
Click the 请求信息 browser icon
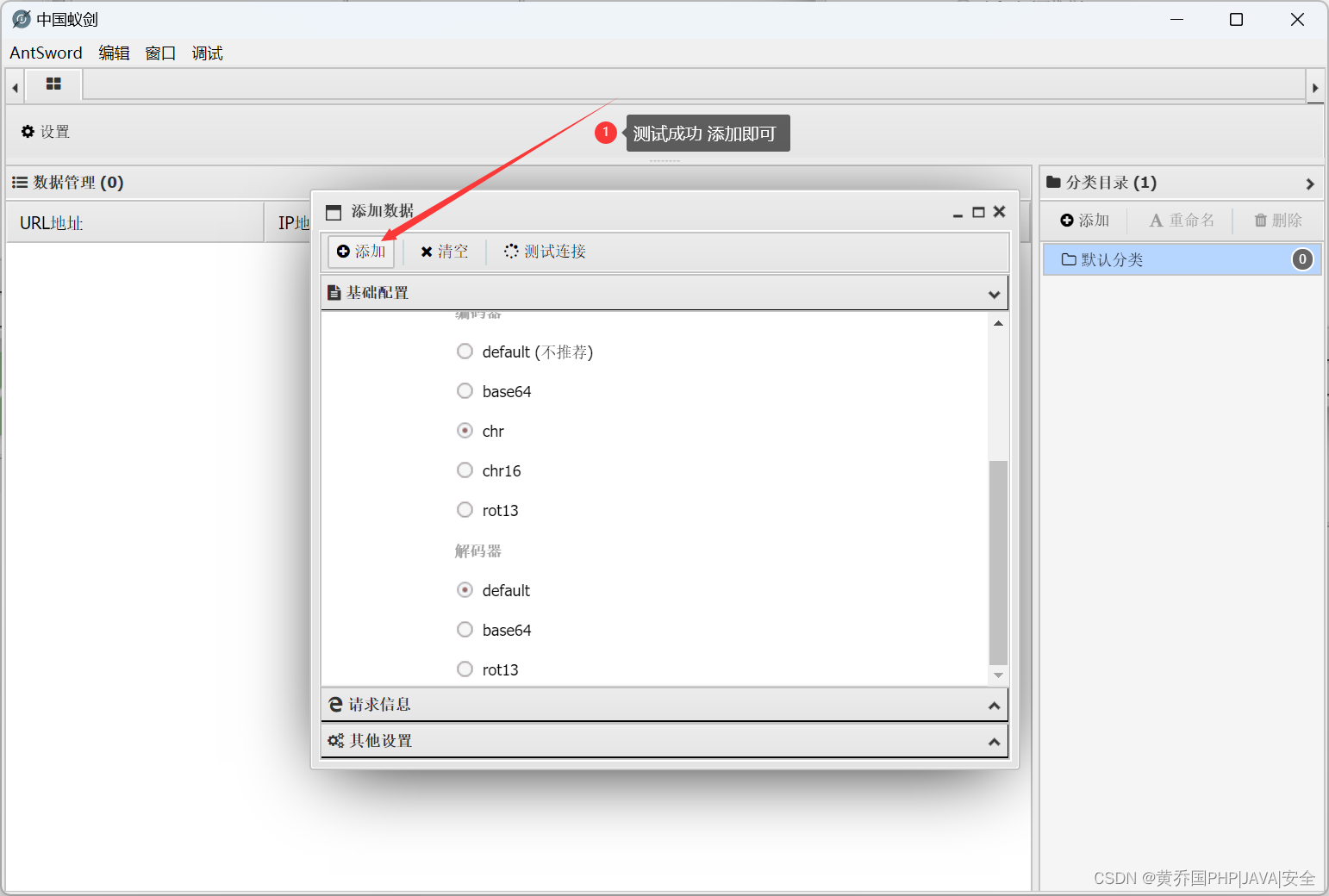click(x=335, y=705)
